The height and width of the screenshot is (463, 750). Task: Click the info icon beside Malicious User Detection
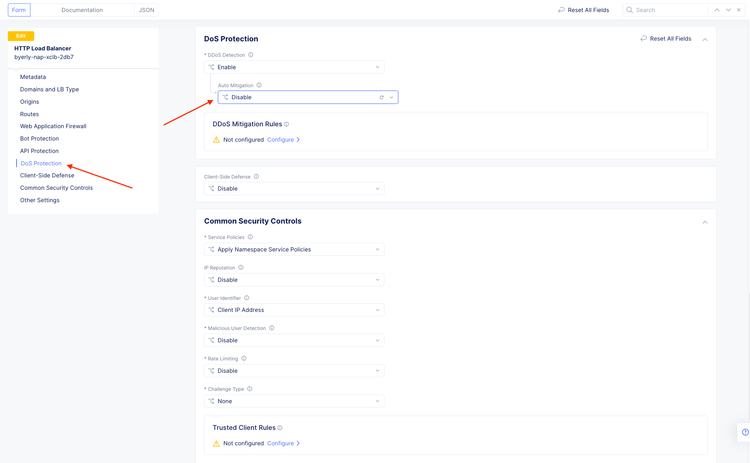pyautogui.click(x=272, y=328)
